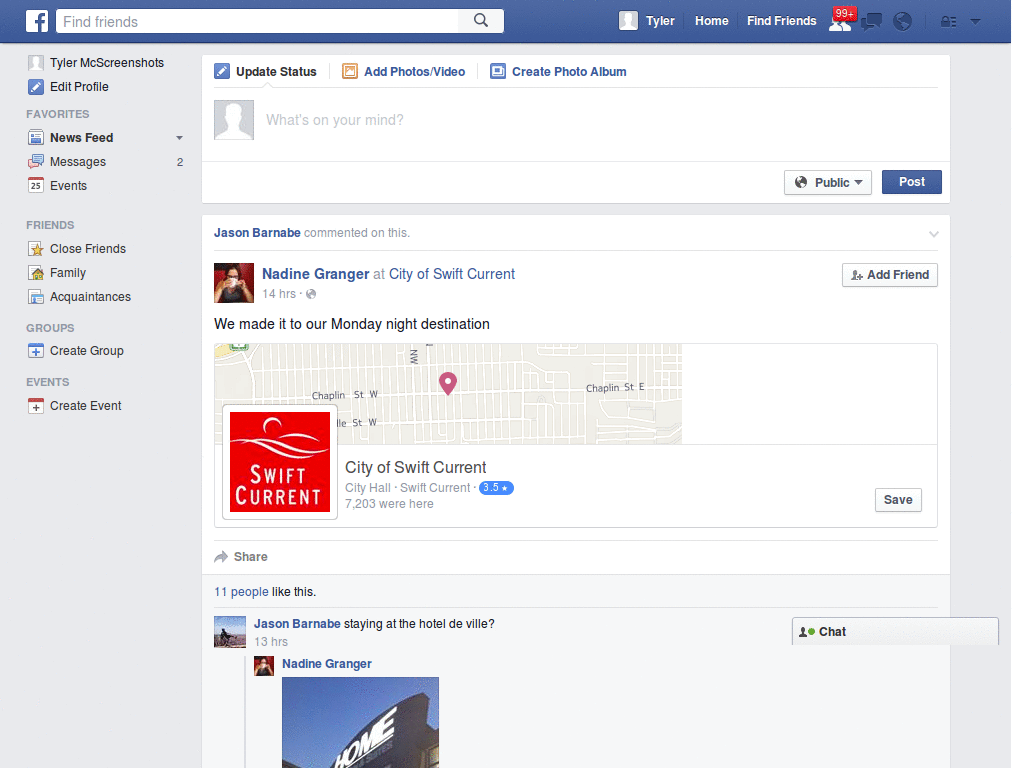Viewport: 1024px width, 768px height.
Task: Open Nadine's reply photo of the sign
Action: pos(360,722)
